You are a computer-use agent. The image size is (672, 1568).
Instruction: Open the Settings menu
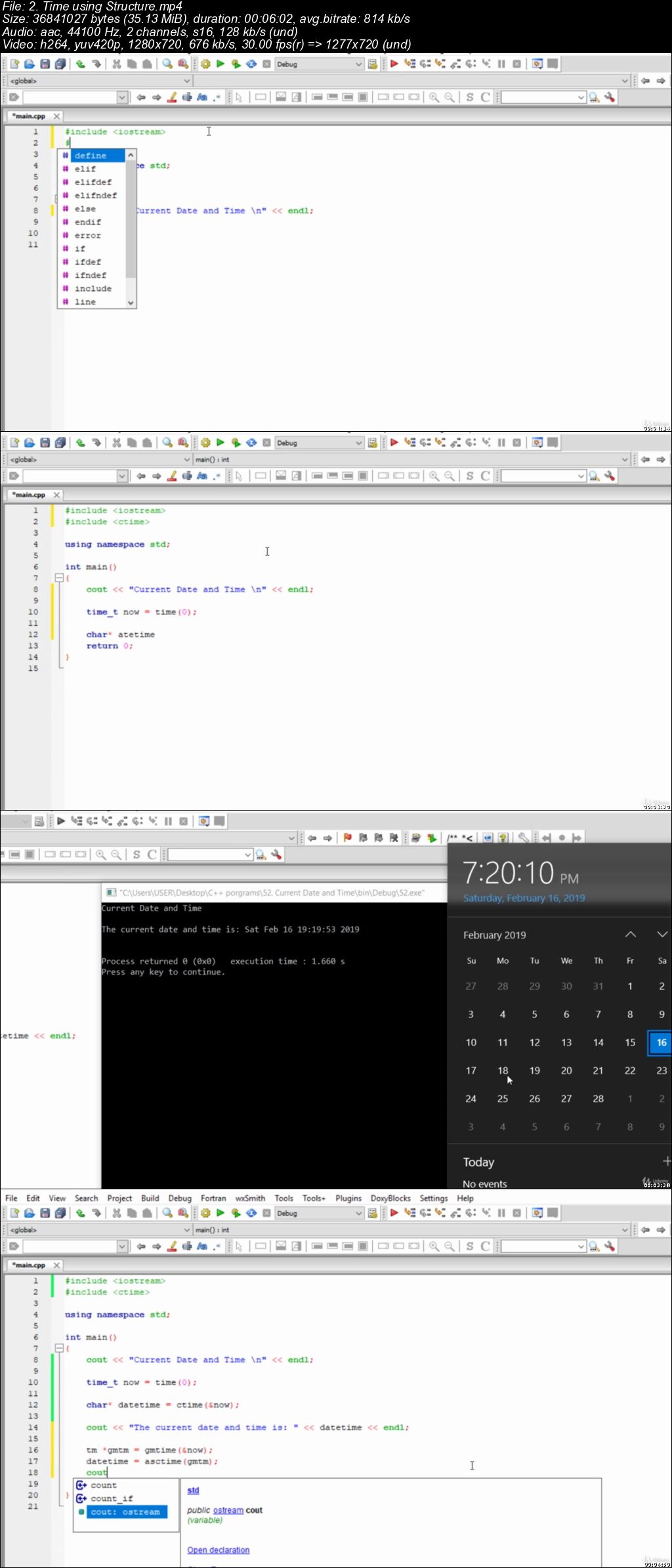click(x=434, y=1198)
